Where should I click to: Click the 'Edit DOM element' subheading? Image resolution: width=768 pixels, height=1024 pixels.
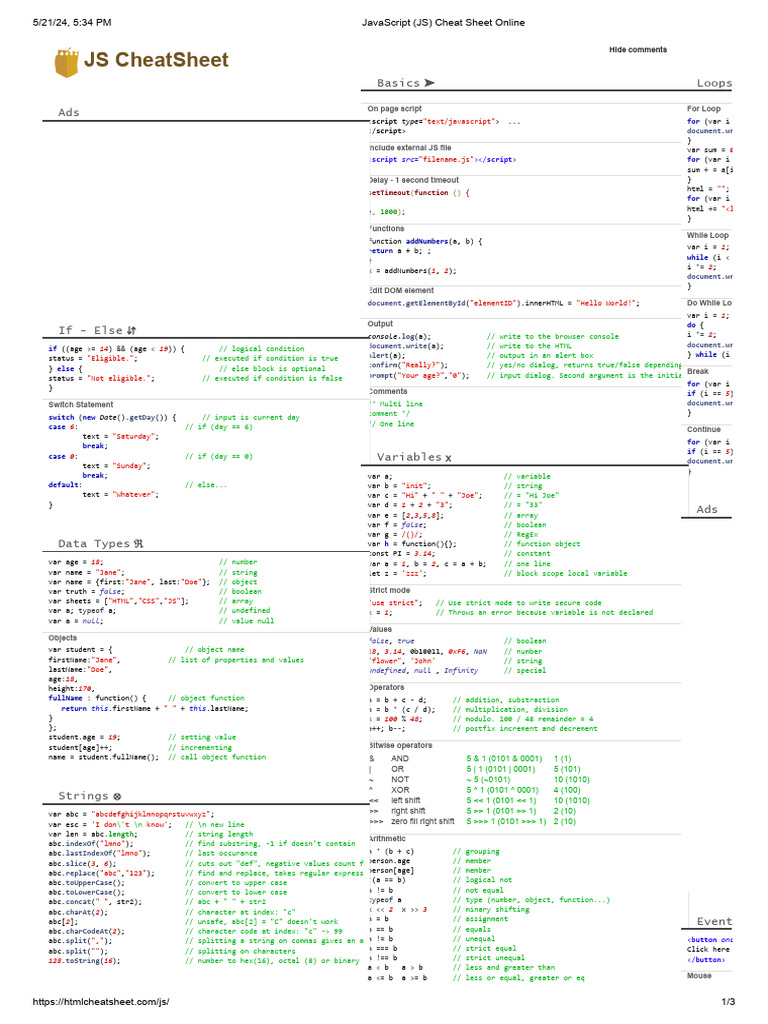[x=402, y=291]
